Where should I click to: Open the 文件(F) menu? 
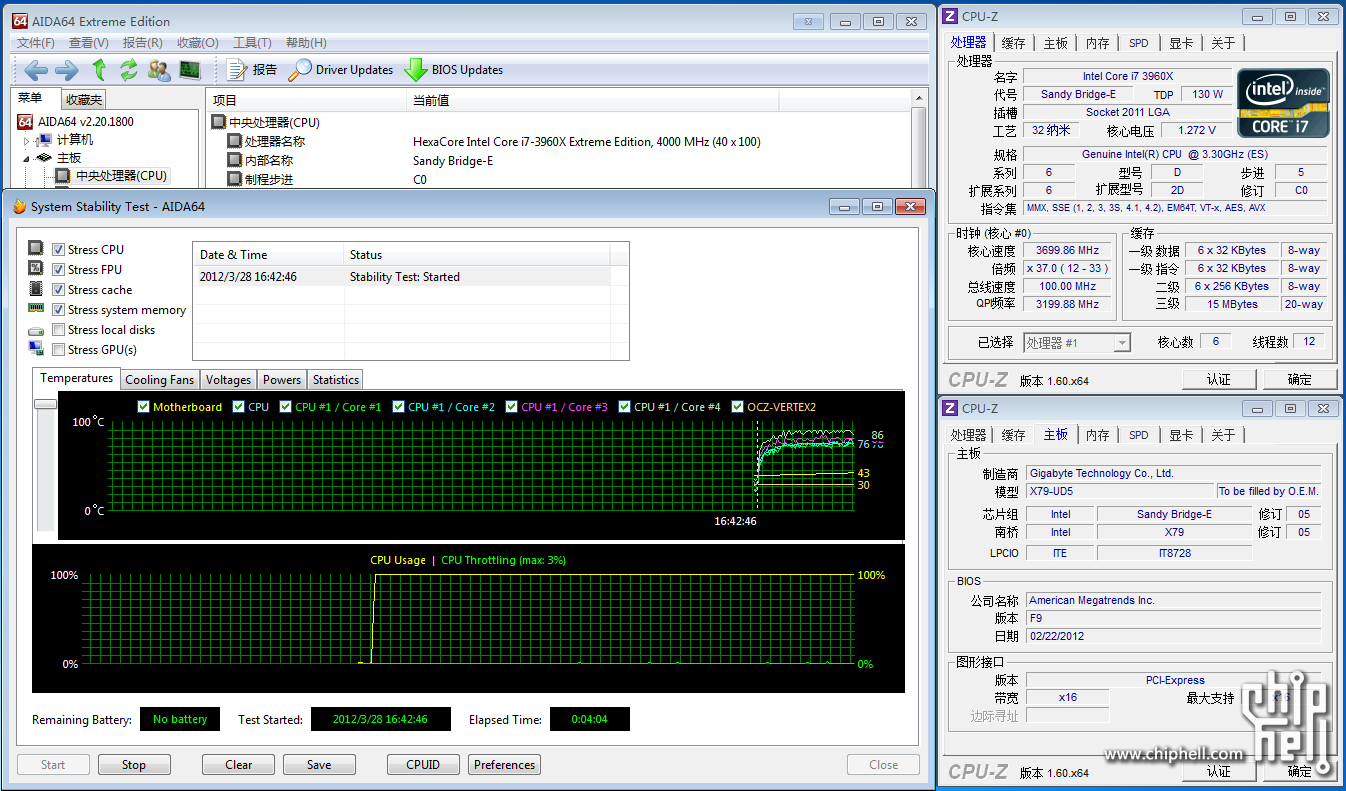(36, 42)
